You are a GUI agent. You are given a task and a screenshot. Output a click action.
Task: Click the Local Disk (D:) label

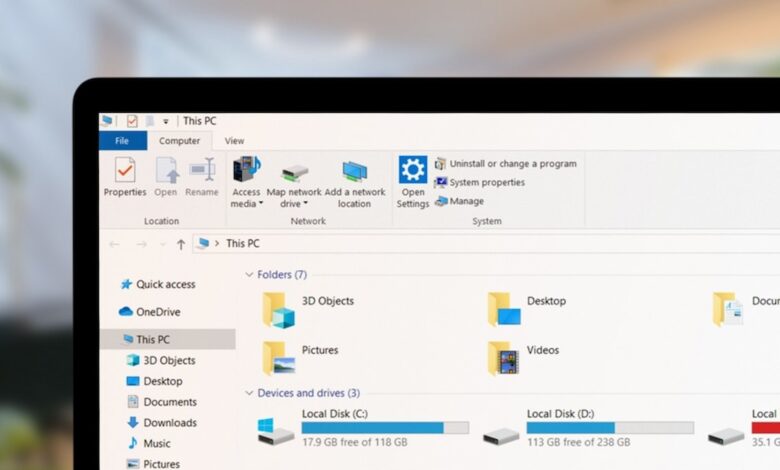click(561, 414)
